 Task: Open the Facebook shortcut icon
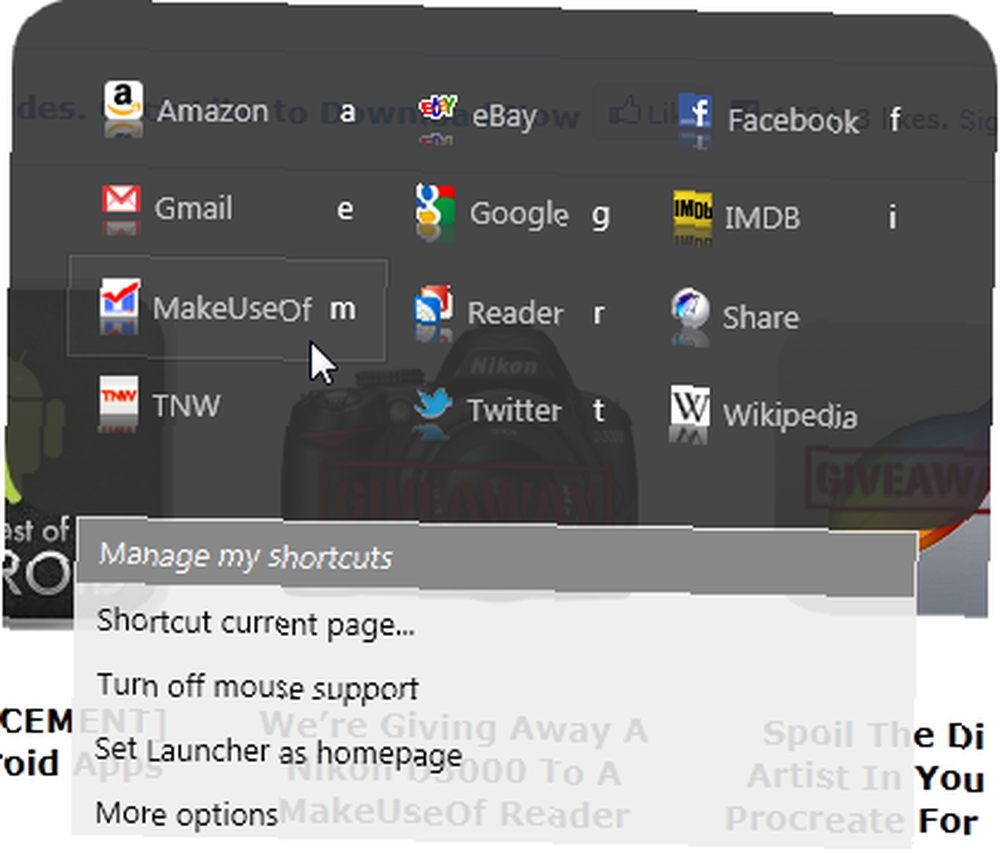pos(695,111)
